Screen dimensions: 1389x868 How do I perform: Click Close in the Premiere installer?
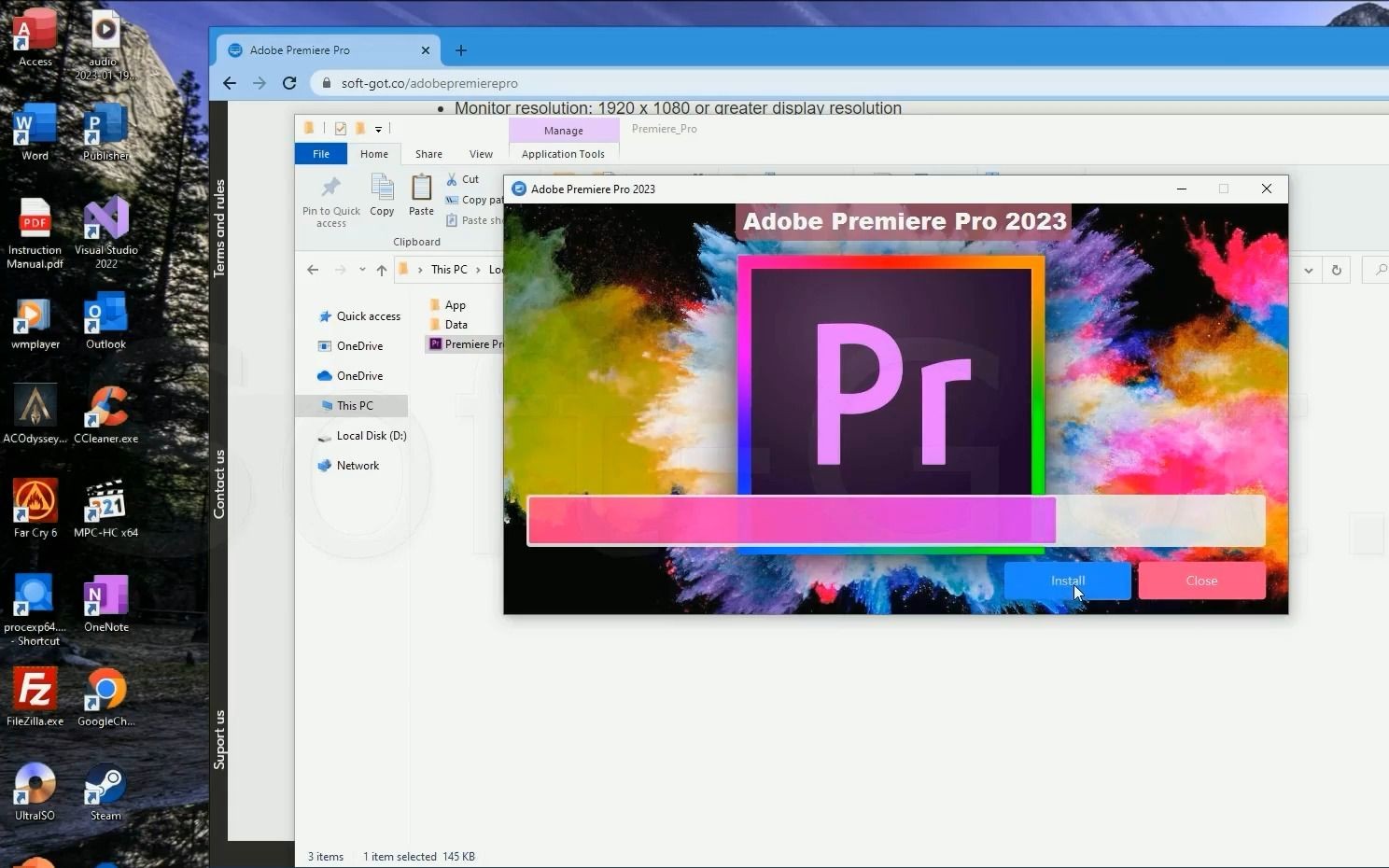point(1201,581)
